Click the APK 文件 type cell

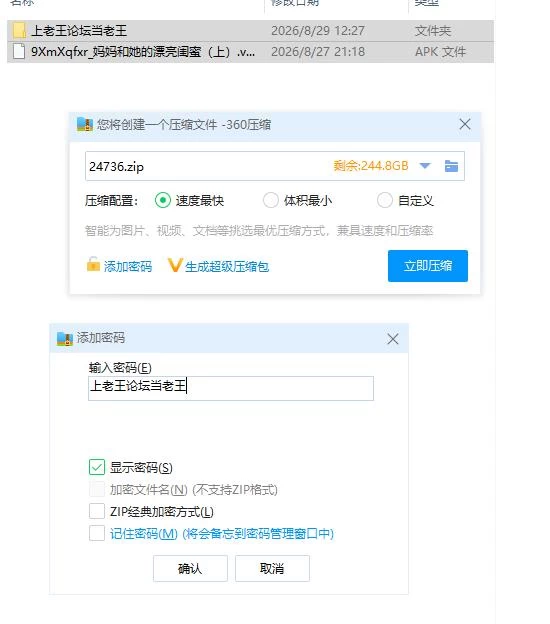[x=440, y=52]
